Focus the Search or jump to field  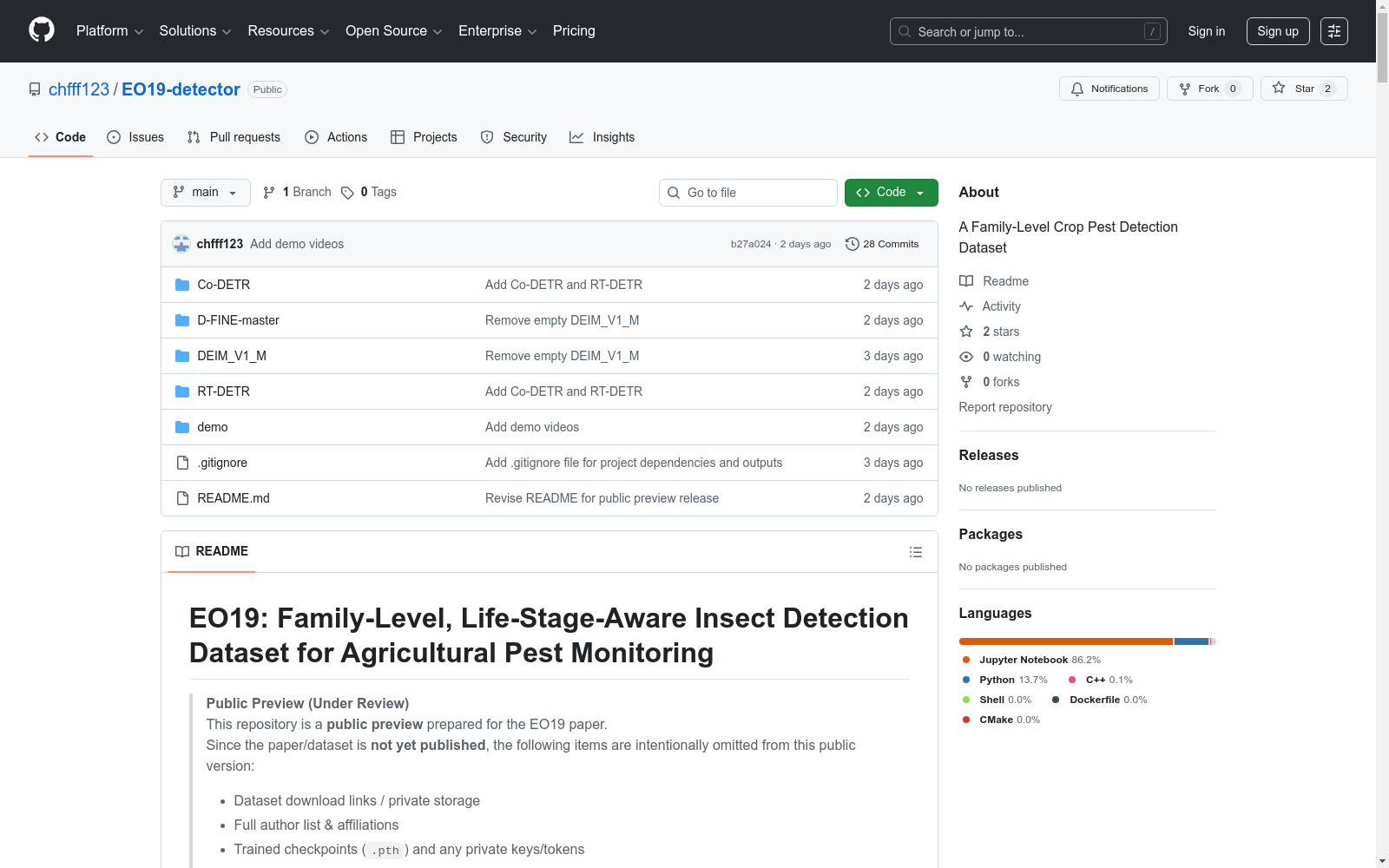(1029, 31)
